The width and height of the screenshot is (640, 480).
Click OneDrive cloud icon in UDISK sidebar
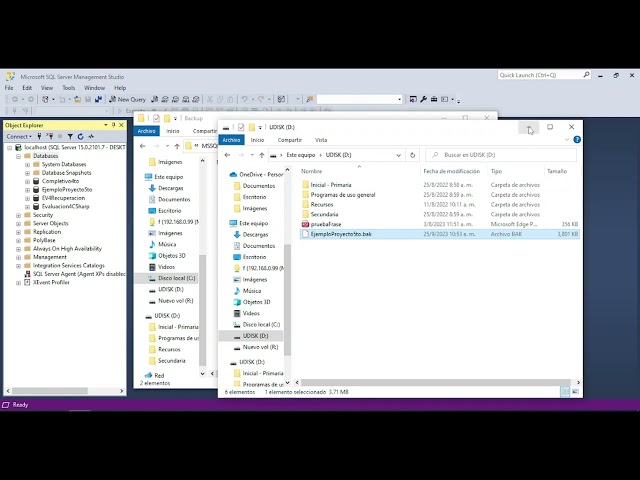pos(233,175)
